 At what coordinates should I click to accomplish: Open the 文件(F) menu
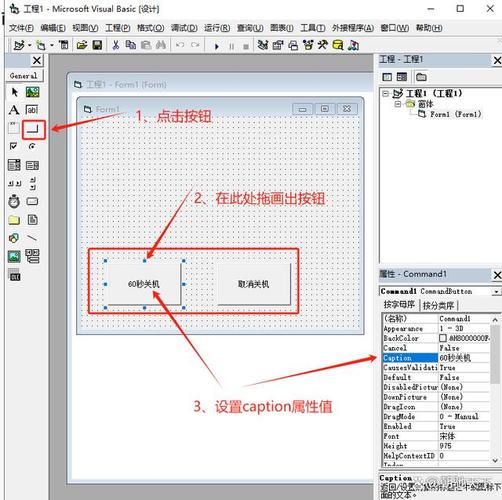click(x=21, y=28)
